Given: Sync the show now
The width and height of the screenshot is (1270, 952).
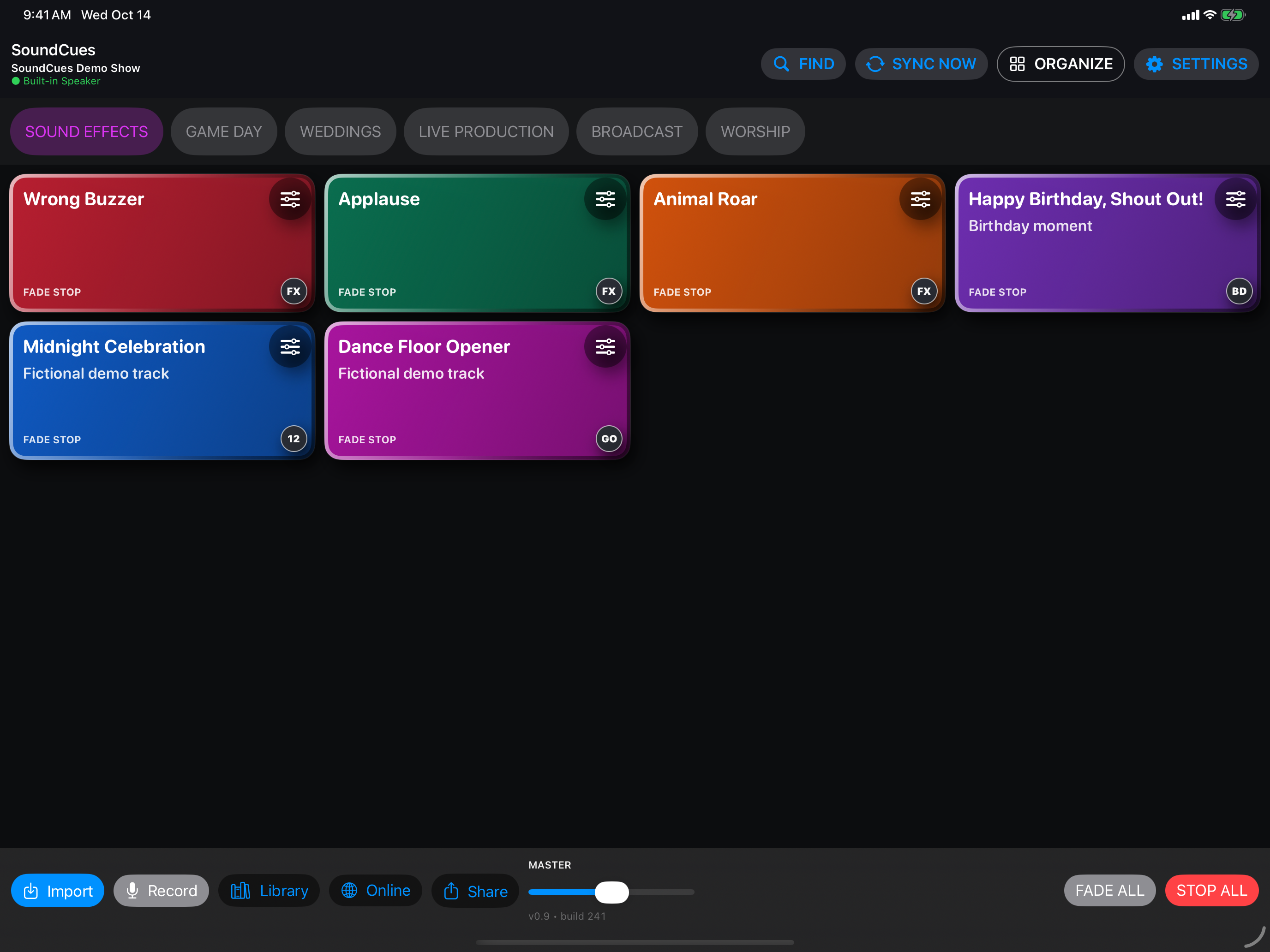Looking at the screenshot, I should tap(921, 64).
